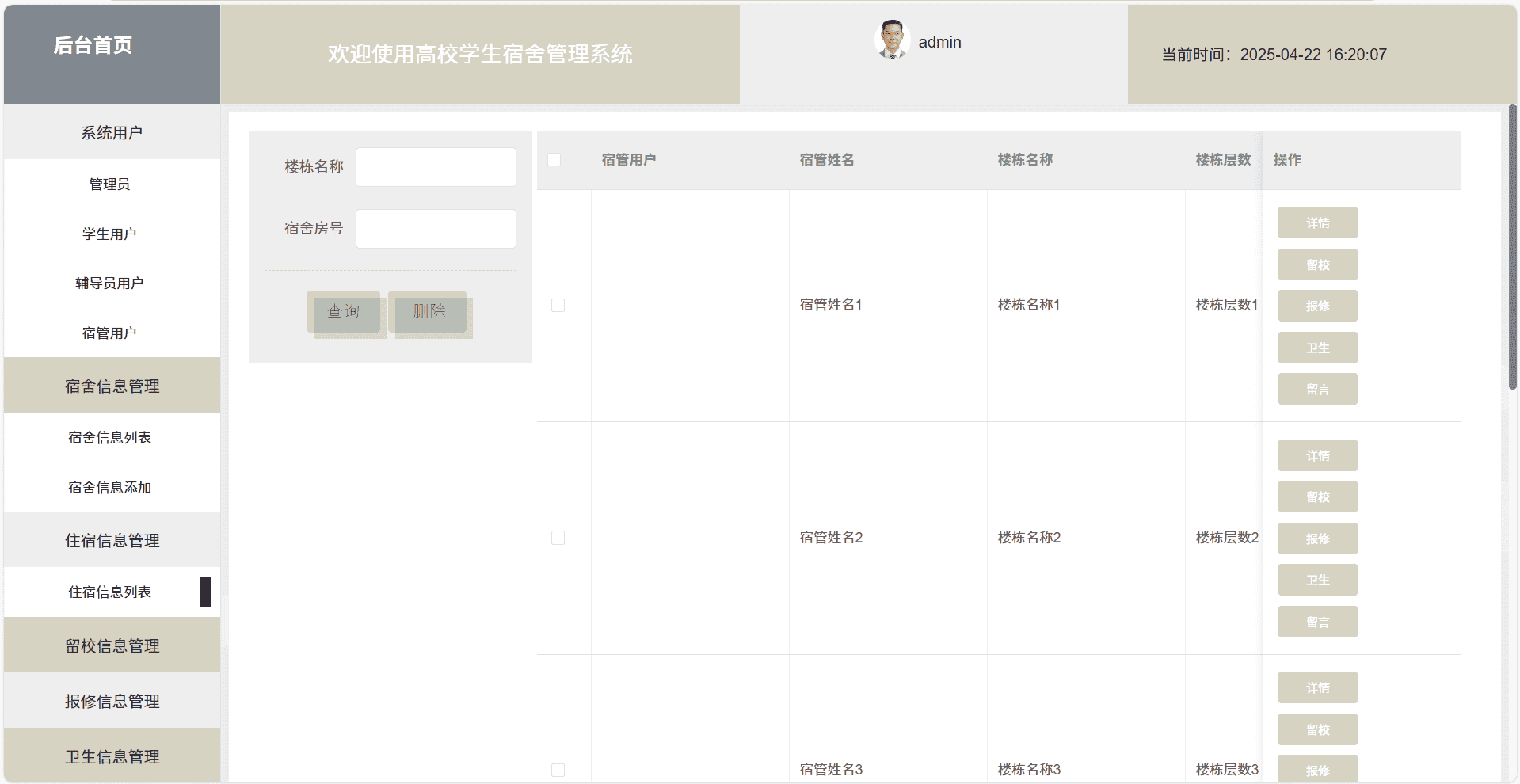Click the 欢迎使用高校学生宿舍管理系统 banner title
This screenshot has width=1520, height=784.
(480, 54)
